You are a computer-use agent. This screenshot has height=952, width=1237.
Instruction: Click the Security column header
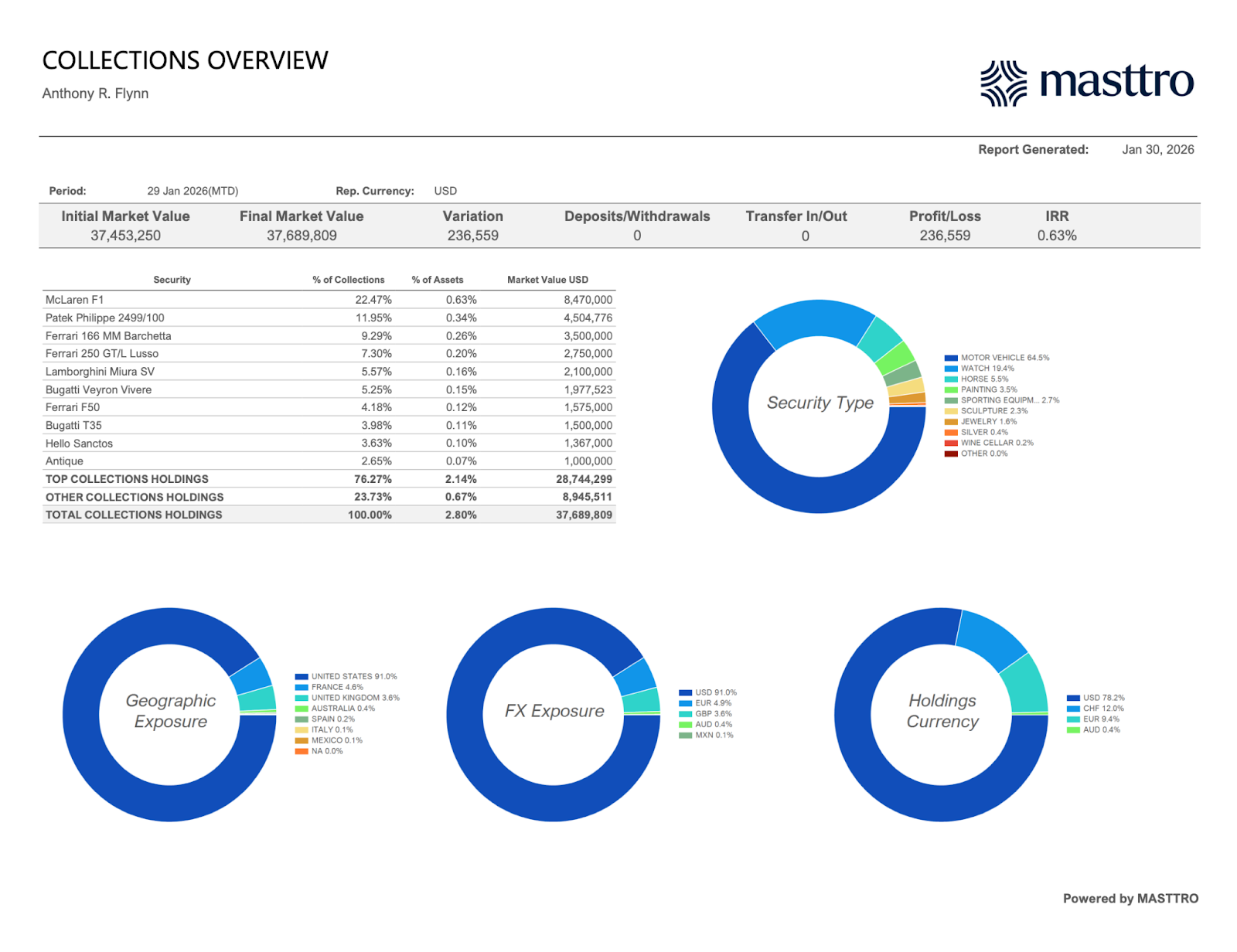click(x=172, y=280)
